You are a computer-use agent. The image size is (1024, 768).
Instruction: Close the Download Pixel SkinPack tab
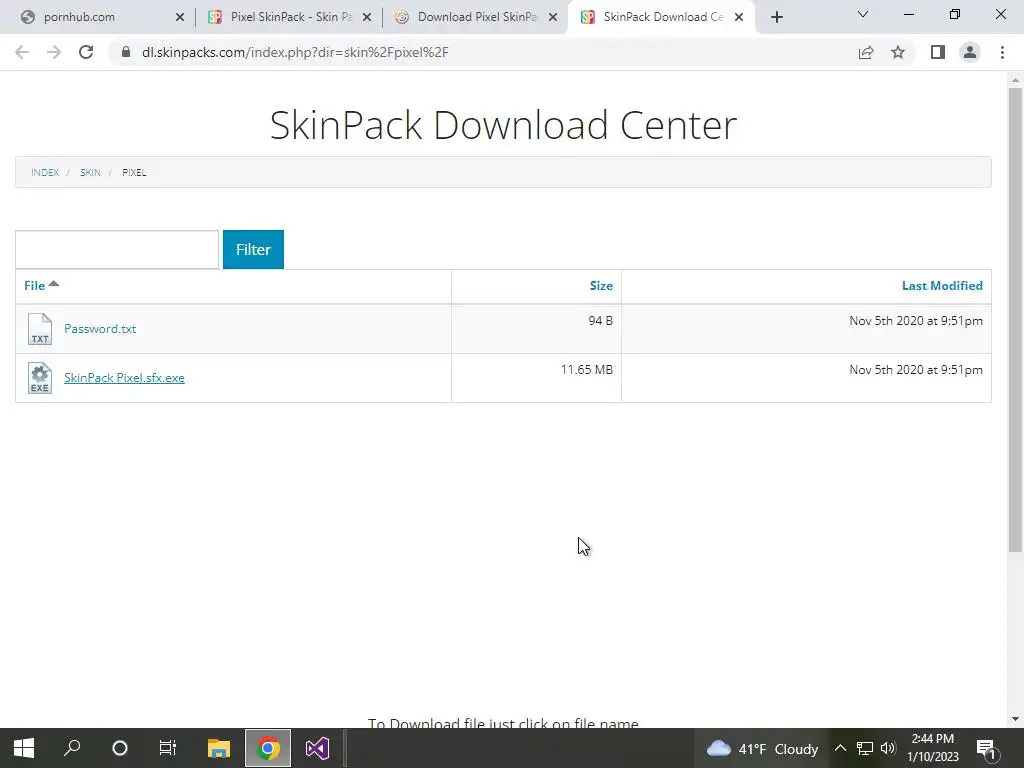[553, 18]
